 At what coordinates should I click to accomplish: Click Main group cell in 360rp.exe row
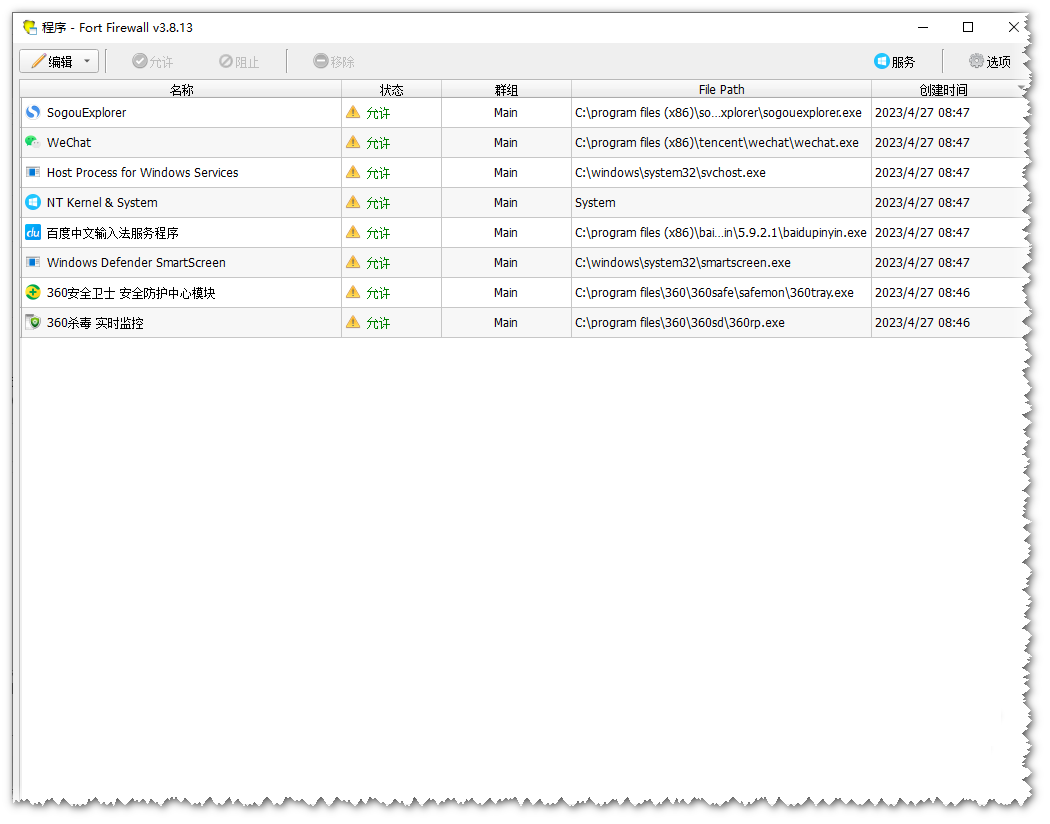(506, 323)
